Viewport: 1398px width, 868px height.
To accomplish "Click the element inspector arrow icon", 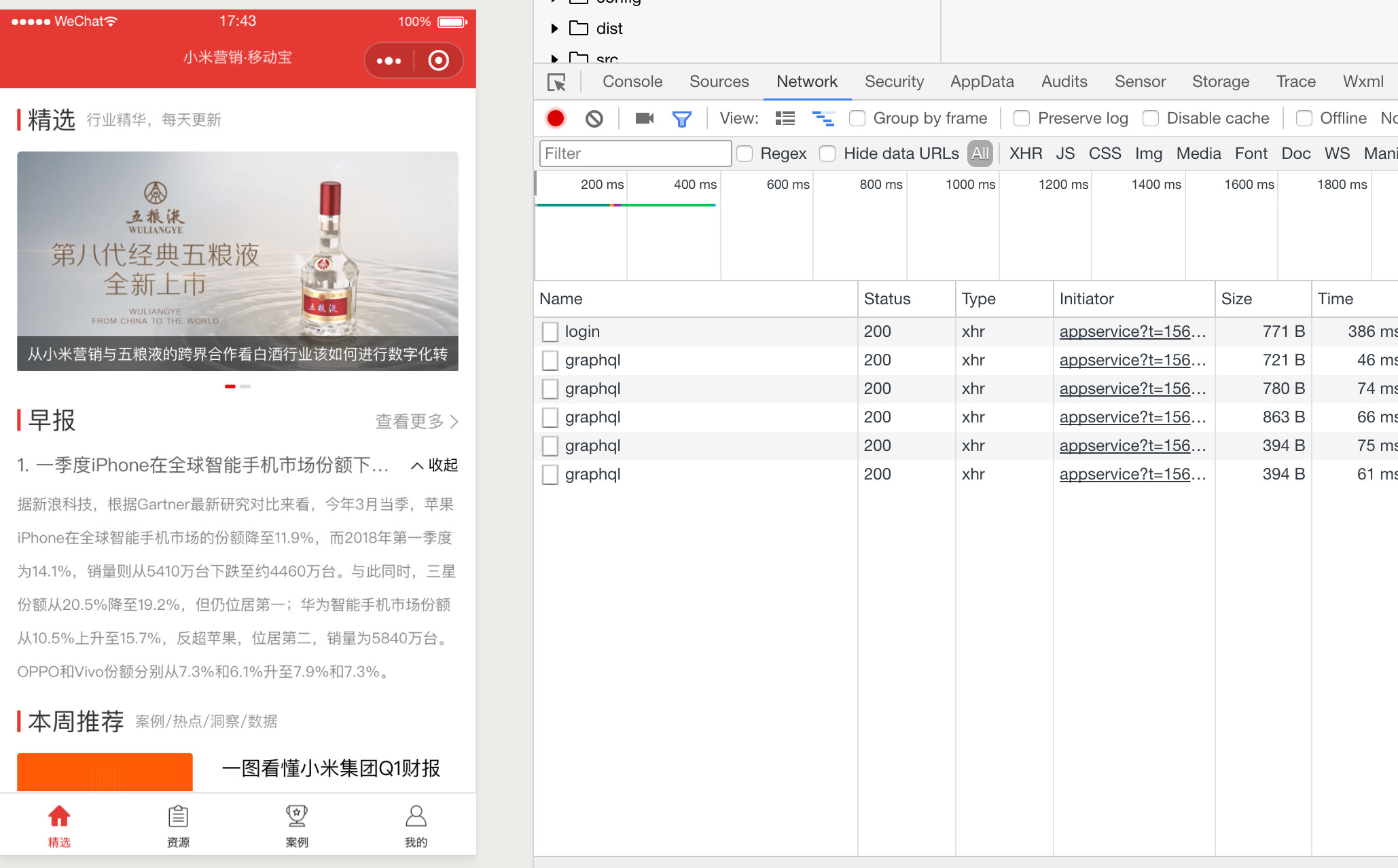I will pyautogui.click(x=556, y=82).
